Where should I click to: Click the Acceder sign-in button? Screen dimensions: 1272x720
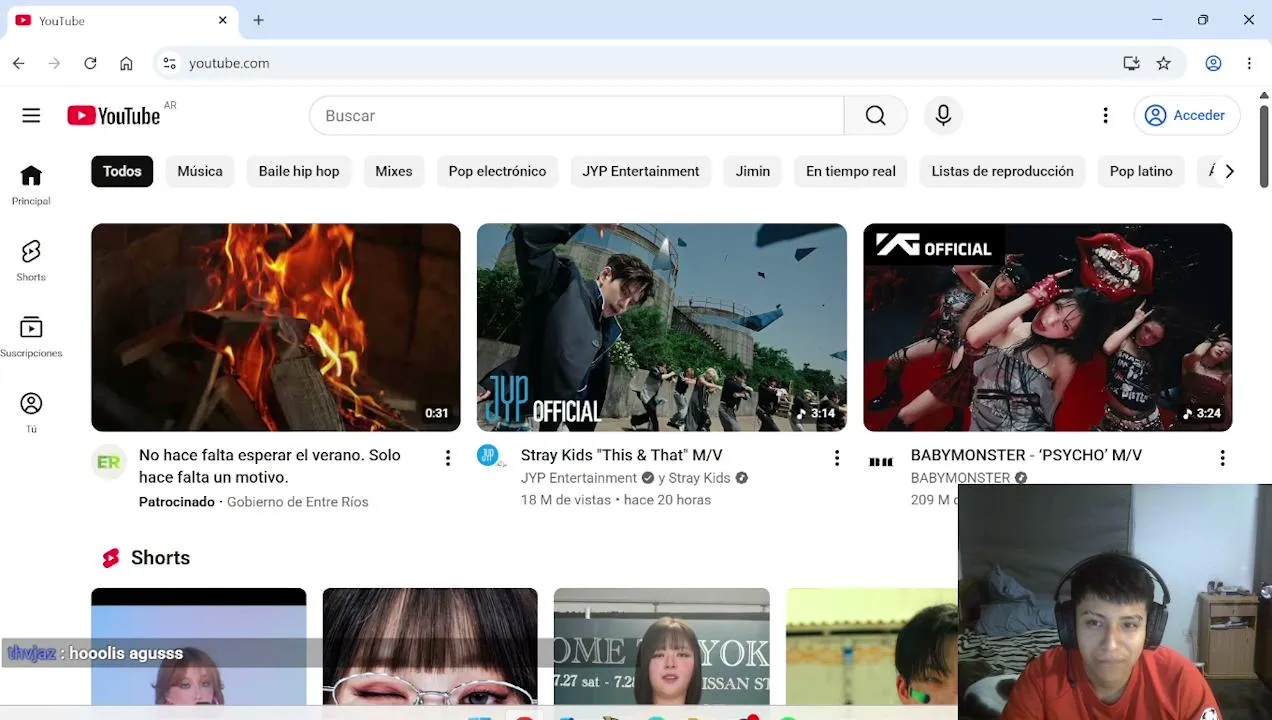click(x=1187, y=116)
